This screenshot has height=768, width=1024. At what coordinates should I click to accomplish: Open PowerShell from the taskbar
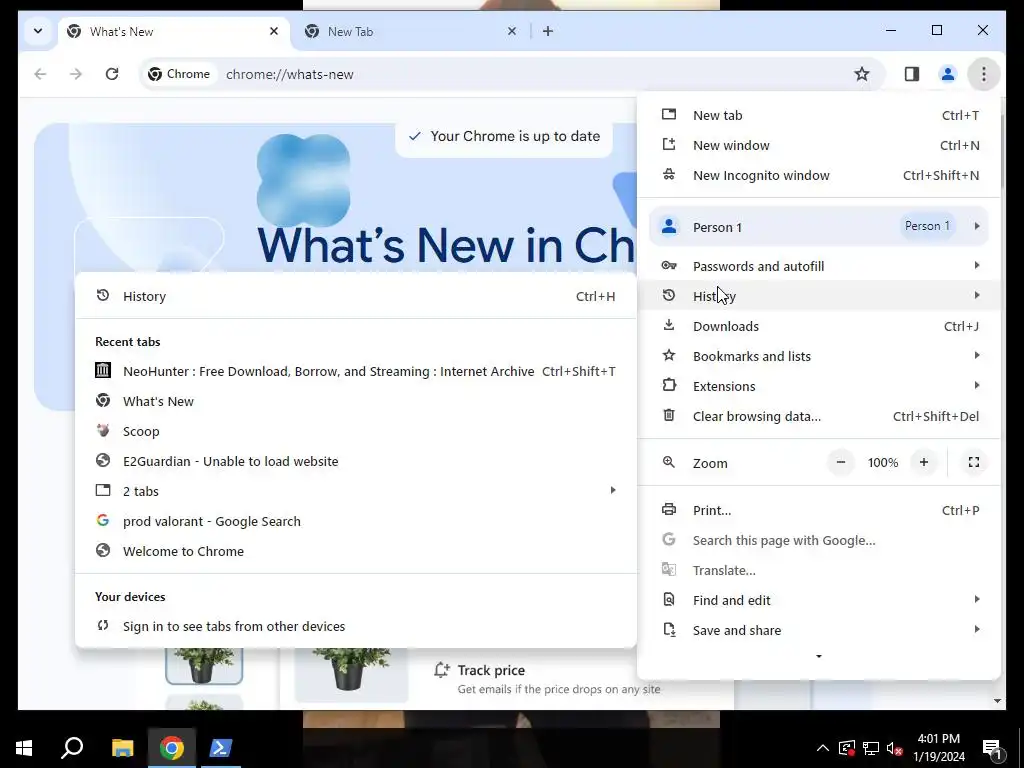[x=220, y=748]
